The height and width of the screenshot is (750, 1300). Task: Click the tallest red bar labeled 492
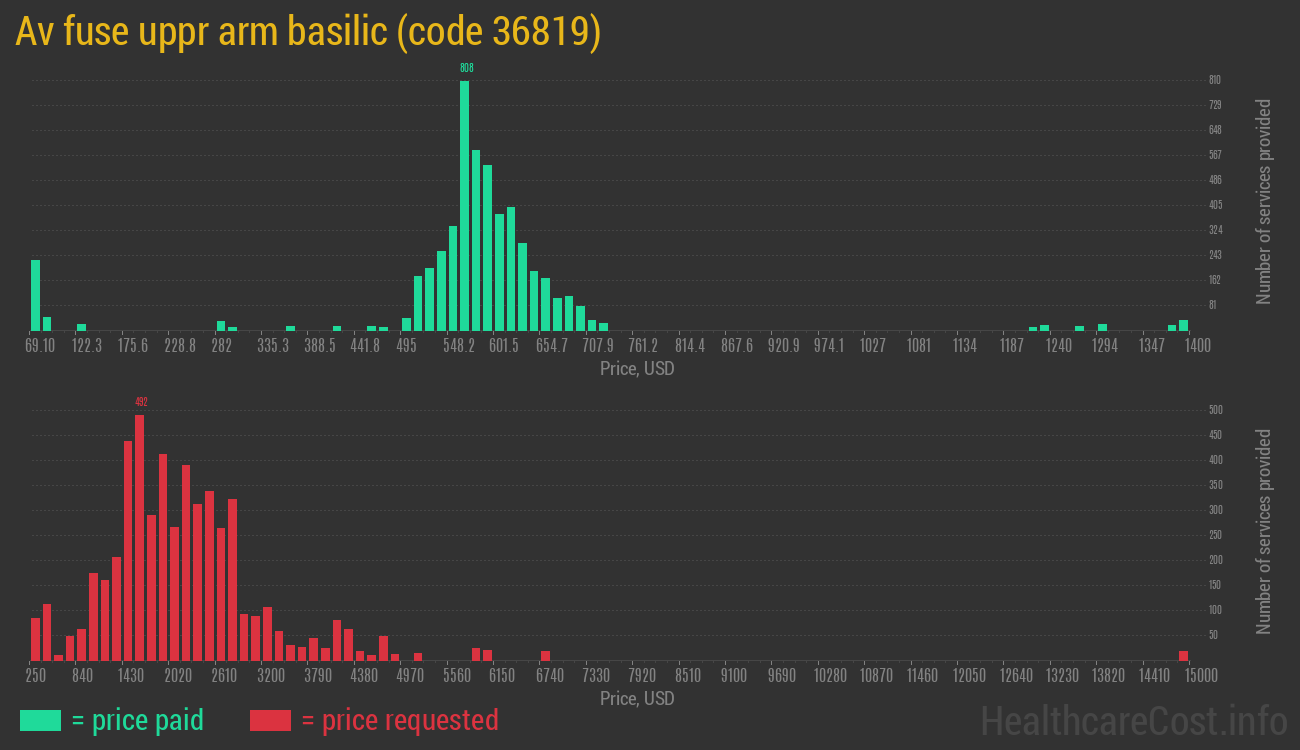pos(140,537)
